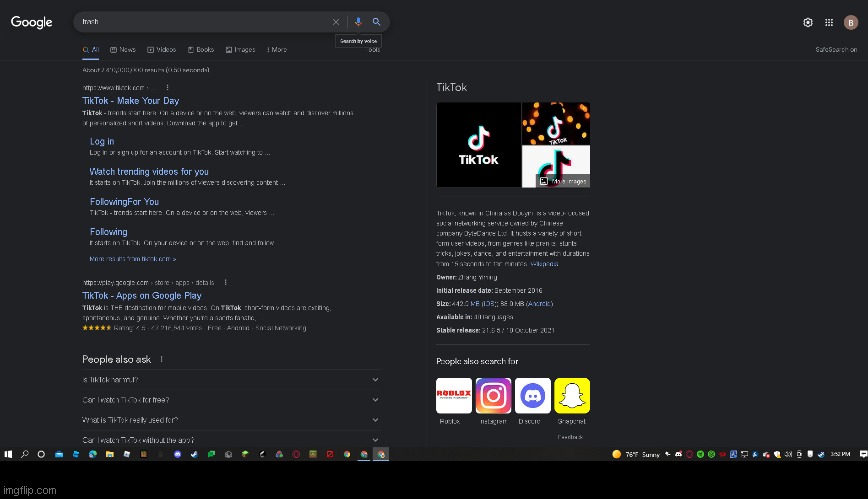Open Google quick settings gear
868x499 pixels.
point(808,22)
